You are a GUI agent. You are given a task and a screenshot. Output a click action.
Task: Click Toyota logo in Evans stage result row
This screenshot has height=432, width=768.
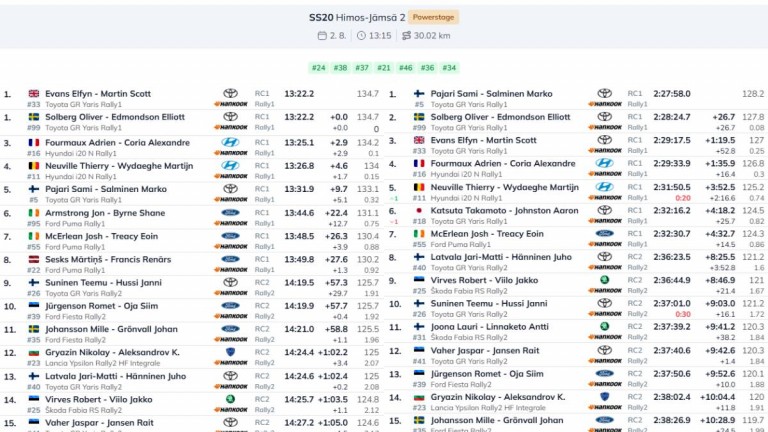tap(231, 93)
